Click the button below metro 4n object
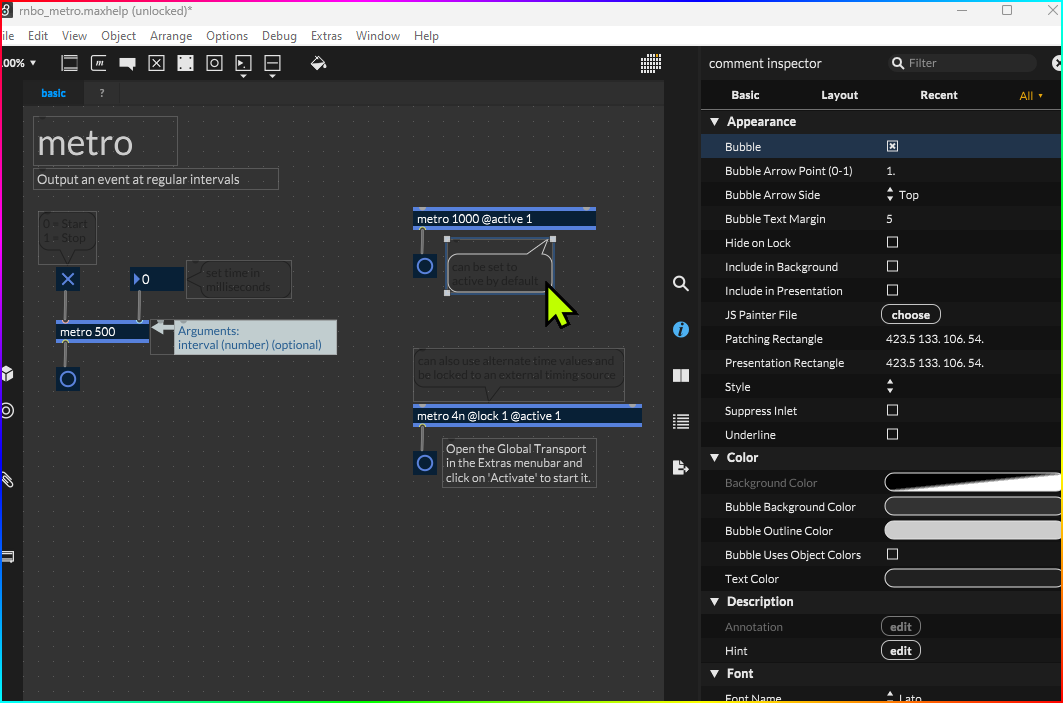Viewport: 1063px width, 703px height. click(x=425, y=463)
